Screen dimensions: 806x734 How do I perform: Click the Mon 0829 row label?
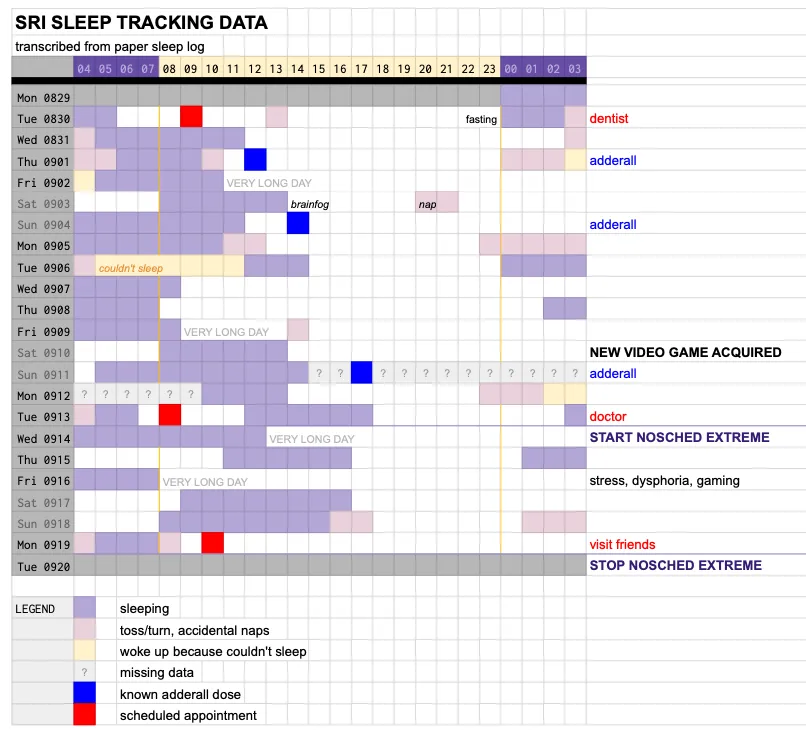coord(42,98)
